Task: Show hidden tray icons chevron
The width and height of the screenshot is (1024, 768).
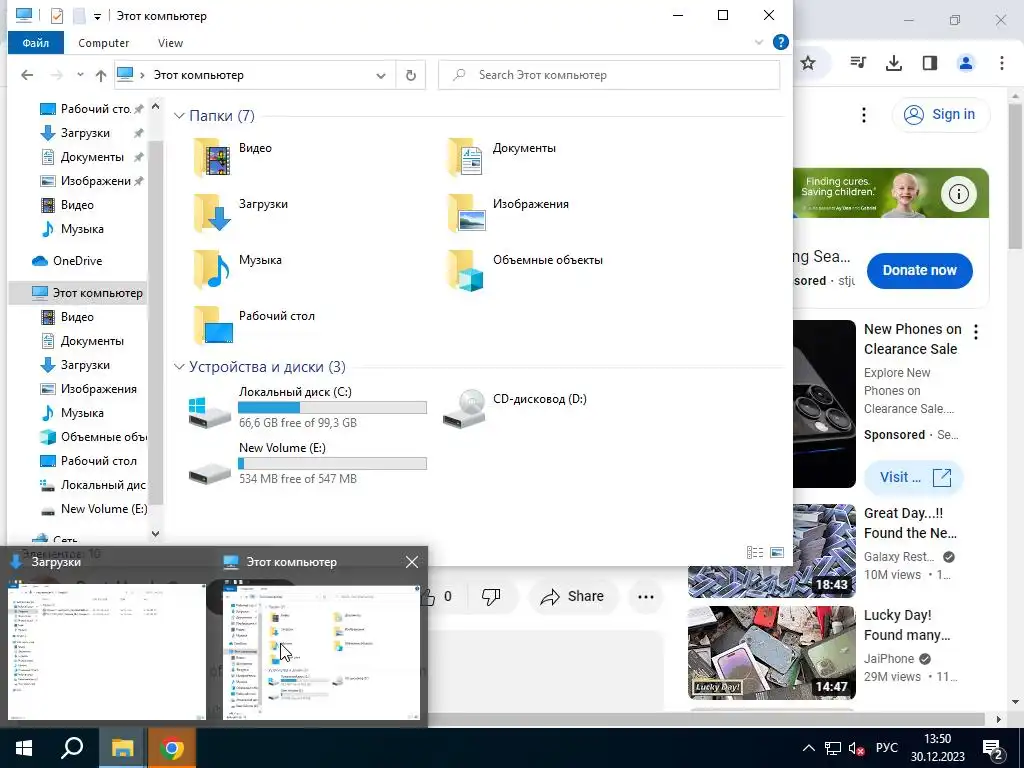Action: click(x=808, y=748)
